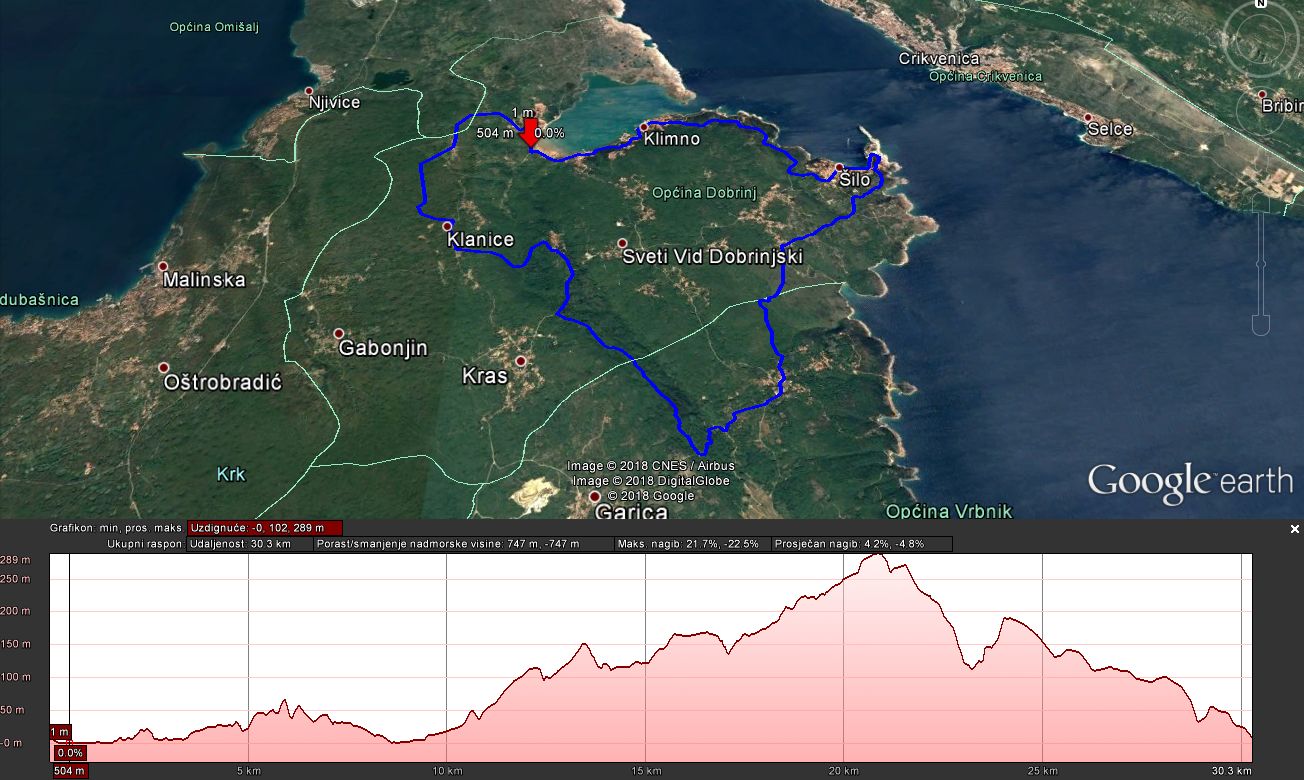
Task: Click the Malinska place label
Action: [x=206, y=280]
